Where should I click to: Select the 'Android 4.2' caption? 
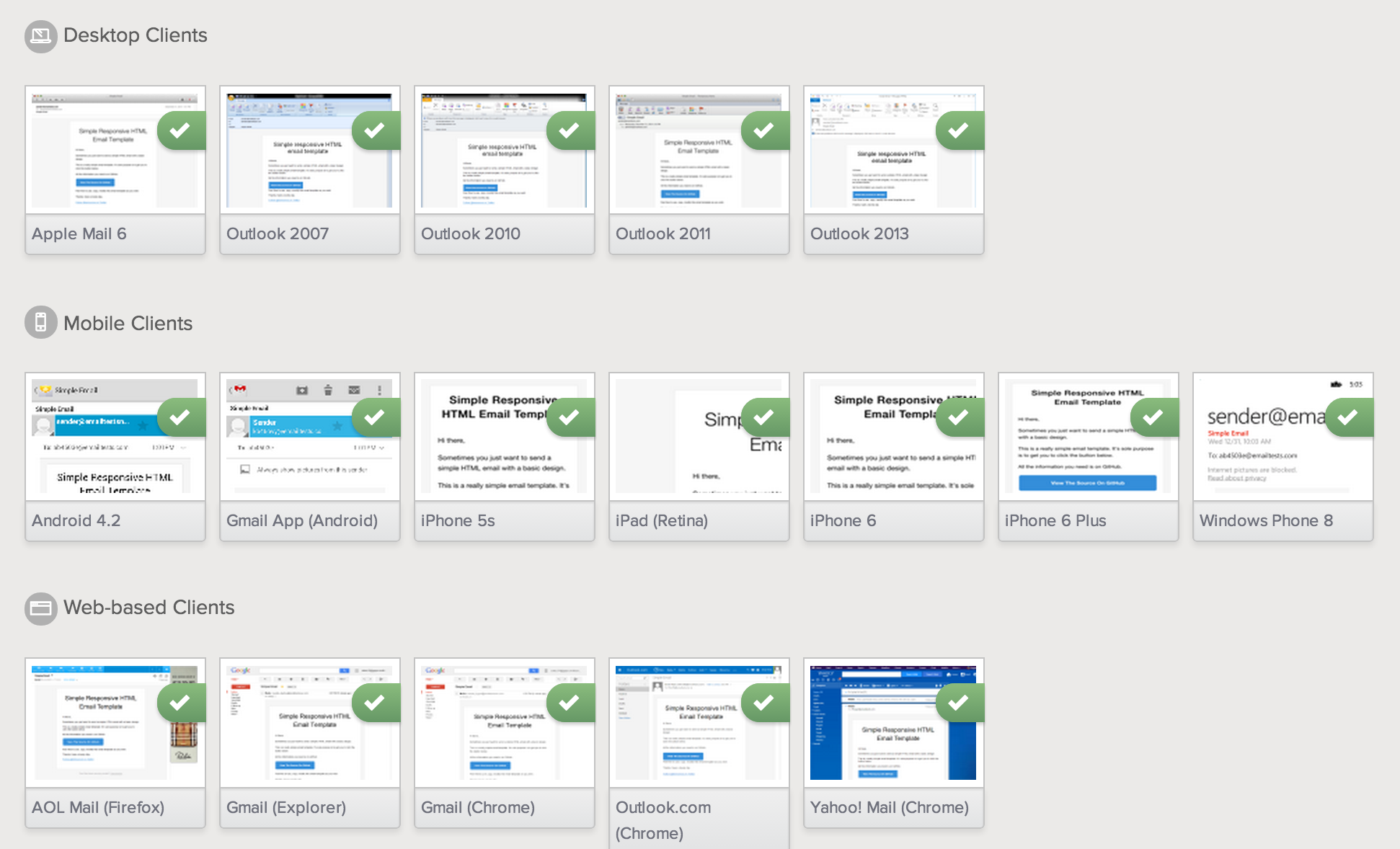pyautogui.click(x=76, y=520)
